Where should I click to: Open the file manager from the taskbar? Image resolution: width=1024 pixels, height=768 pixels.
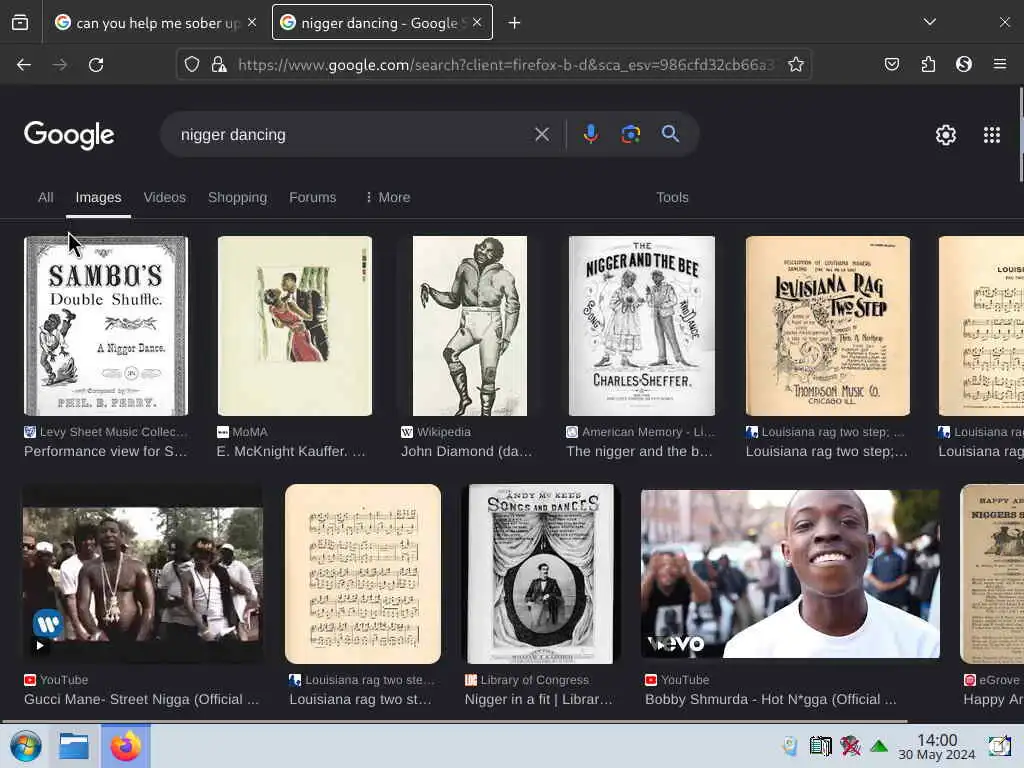coord(74,746)
